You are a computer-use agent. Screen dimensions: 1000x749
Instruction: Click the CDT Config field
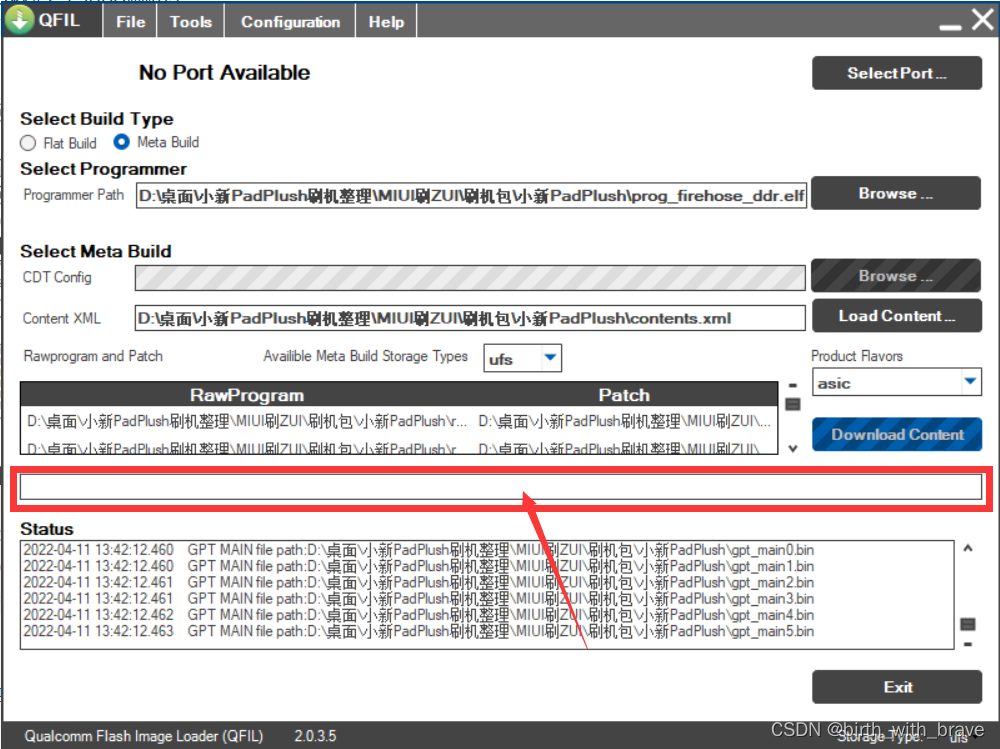[x=470, y=278]
